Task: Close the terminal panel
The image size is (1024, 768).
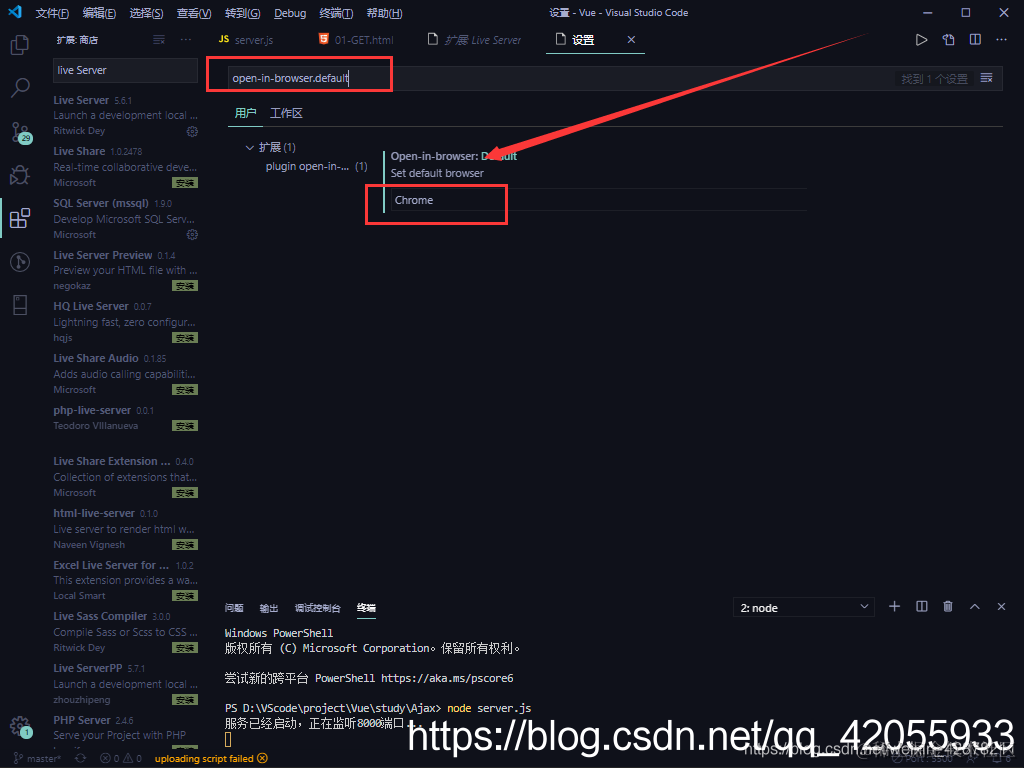Action: [x=1001, y=607]
